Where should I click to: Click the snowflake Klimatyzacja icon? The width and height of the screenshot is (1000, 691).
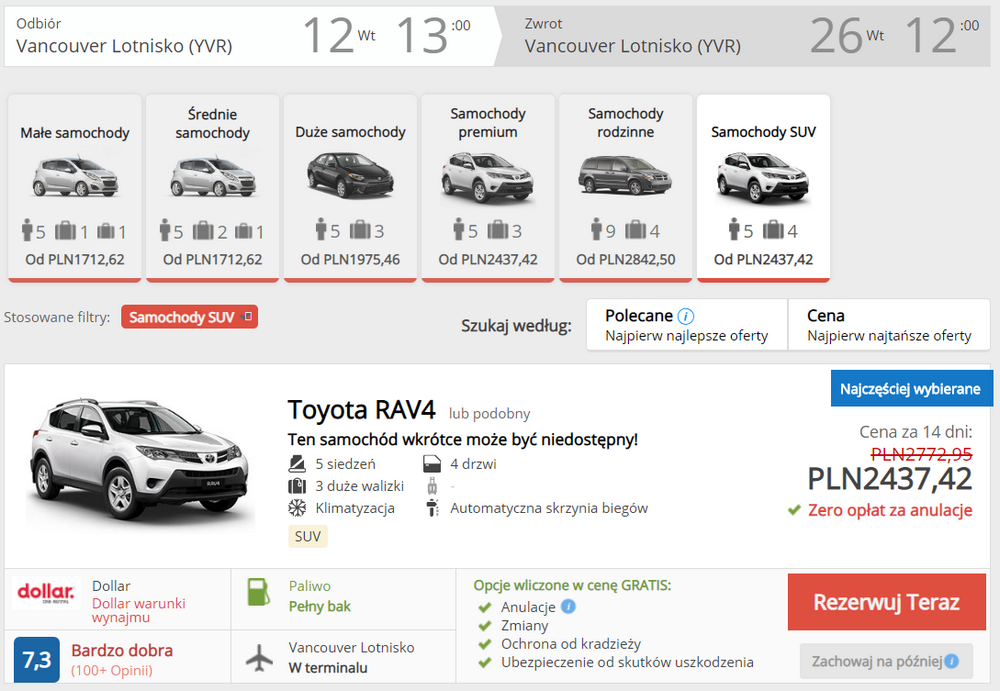[297, 508]
